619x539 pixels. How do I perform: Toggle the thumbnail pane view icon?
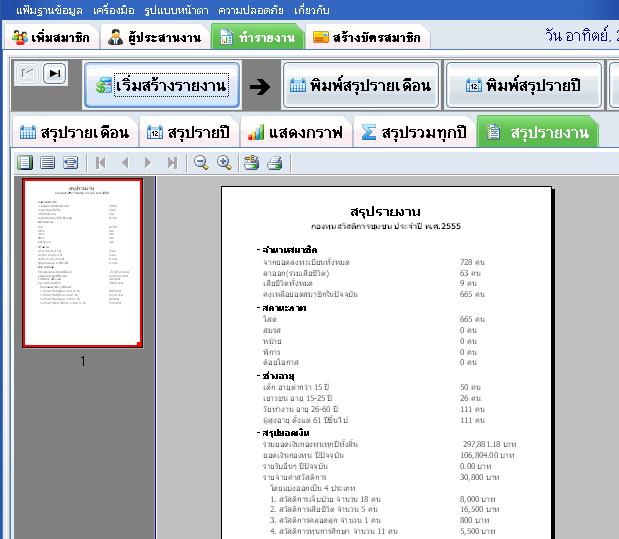[25, 162]
